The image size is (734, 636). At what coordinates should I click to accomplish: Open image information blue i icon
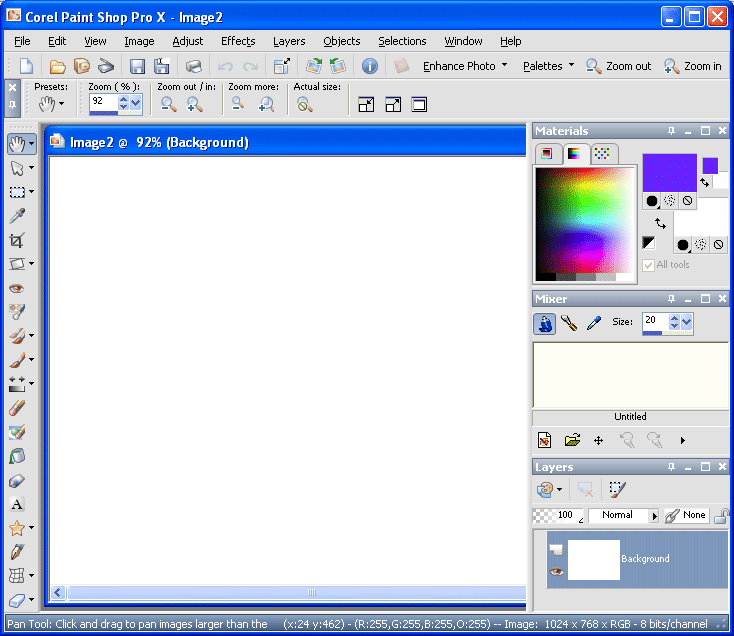[369, 66]
